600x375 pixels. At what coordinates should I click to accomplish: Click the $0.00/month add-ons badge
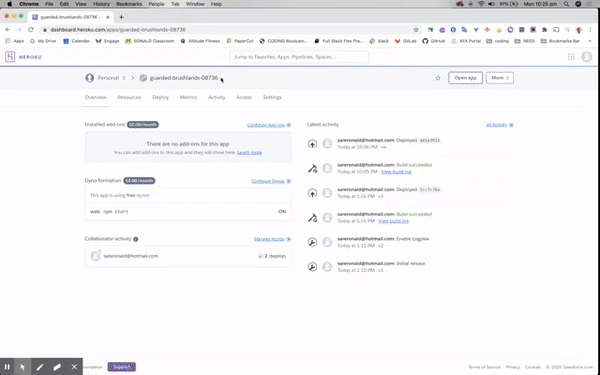point(143,125)
